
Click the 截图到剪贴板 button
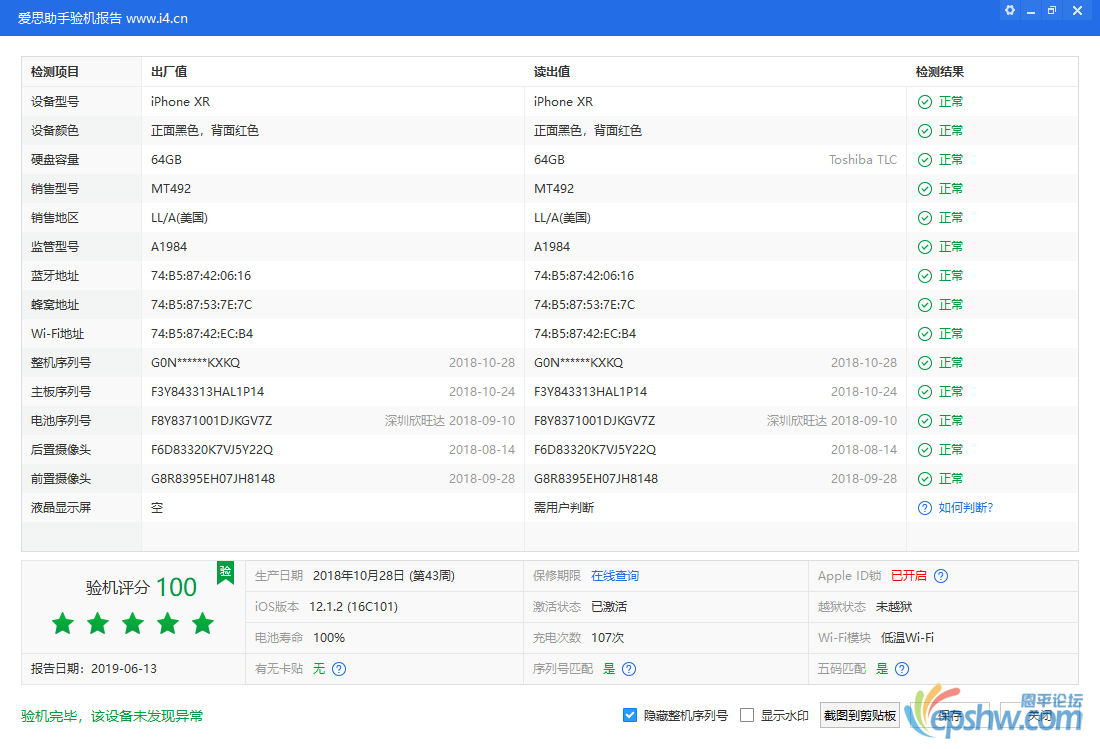coord(859,715)
